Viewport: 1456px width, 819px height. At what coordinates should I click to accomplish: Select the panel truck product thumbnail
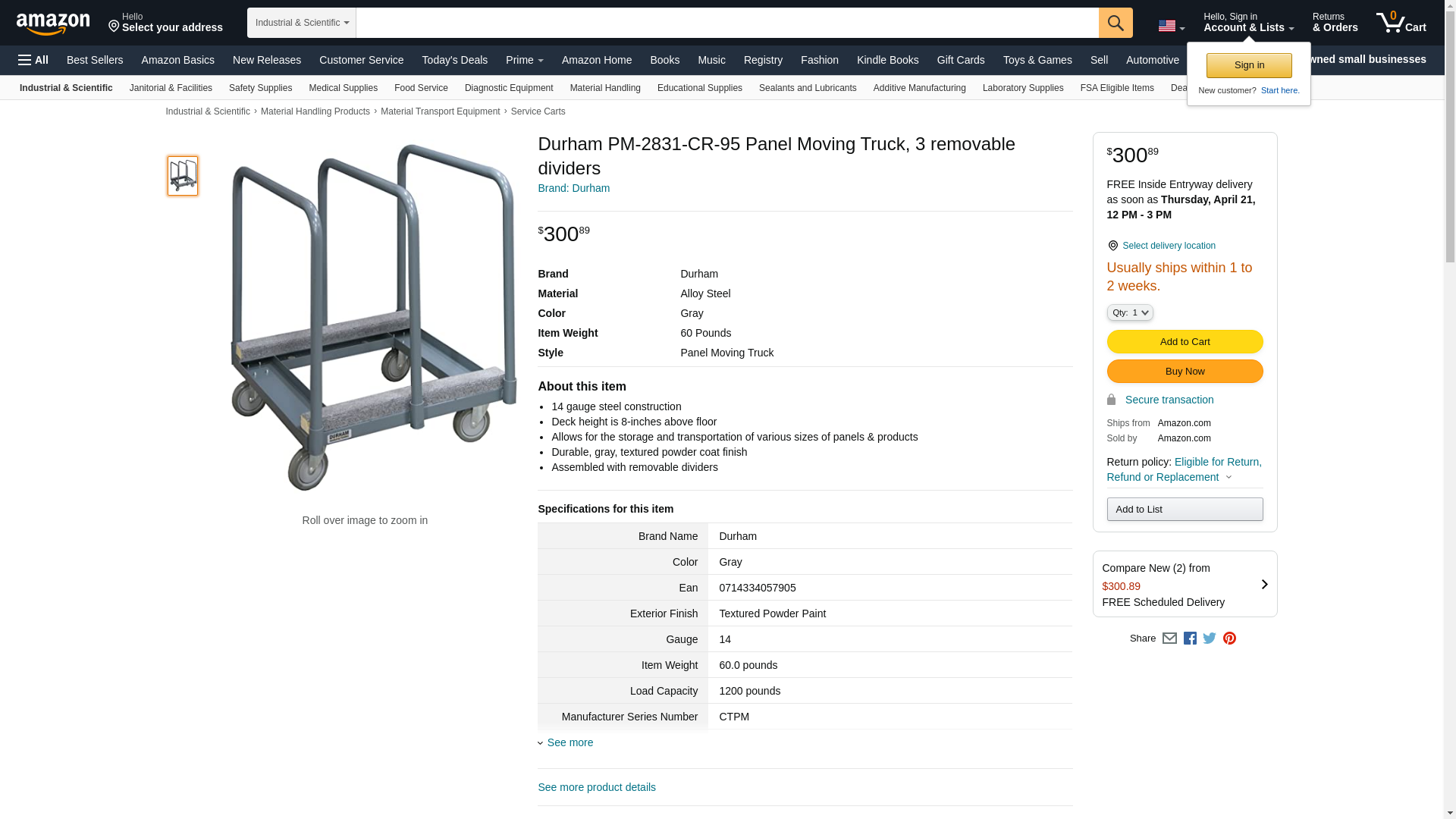pyautogui.click(x=183, y=176)
